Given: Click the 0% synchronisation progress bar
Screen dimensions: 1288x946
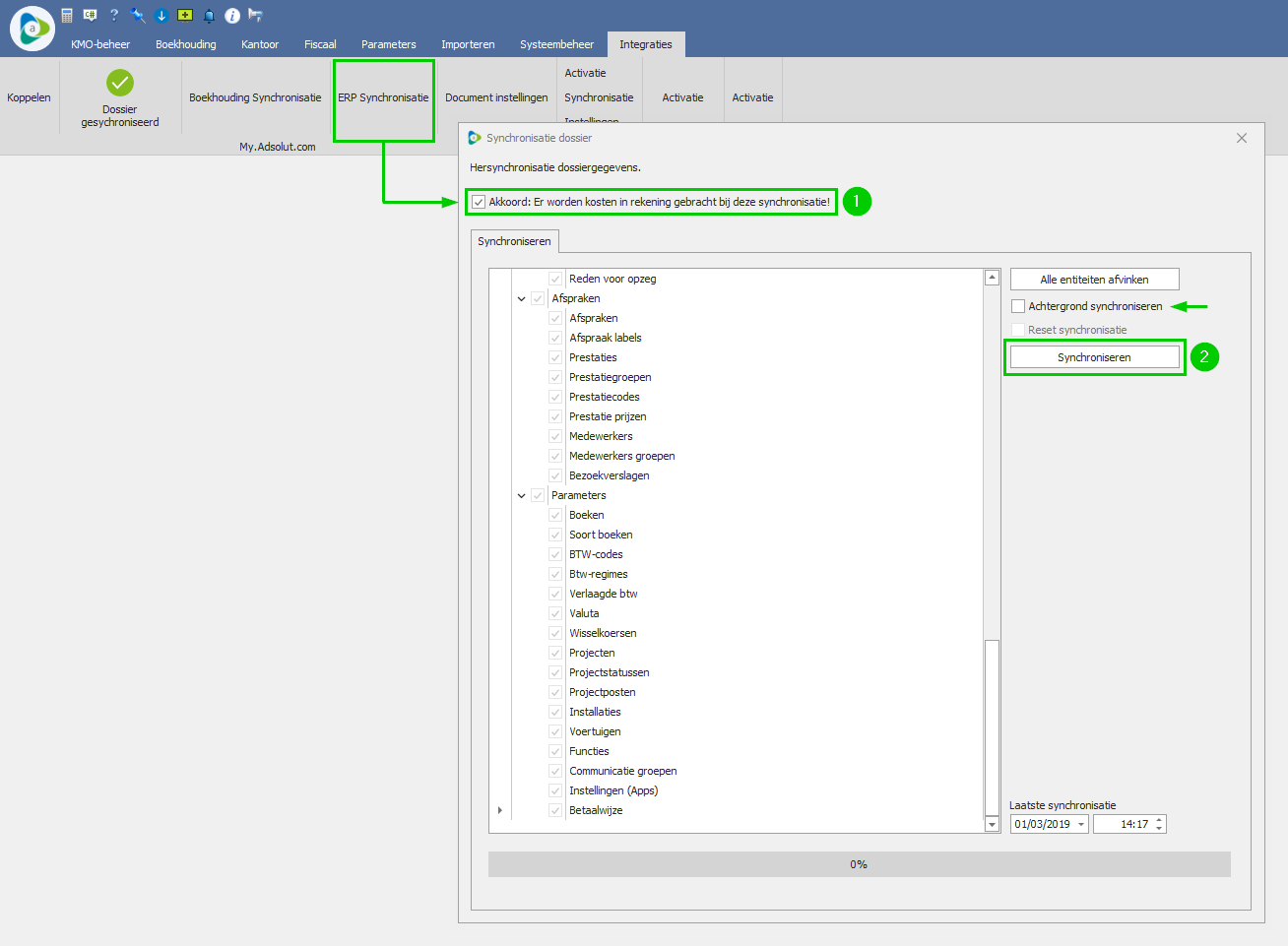Looking at the screenshot, I should (859, 864).
